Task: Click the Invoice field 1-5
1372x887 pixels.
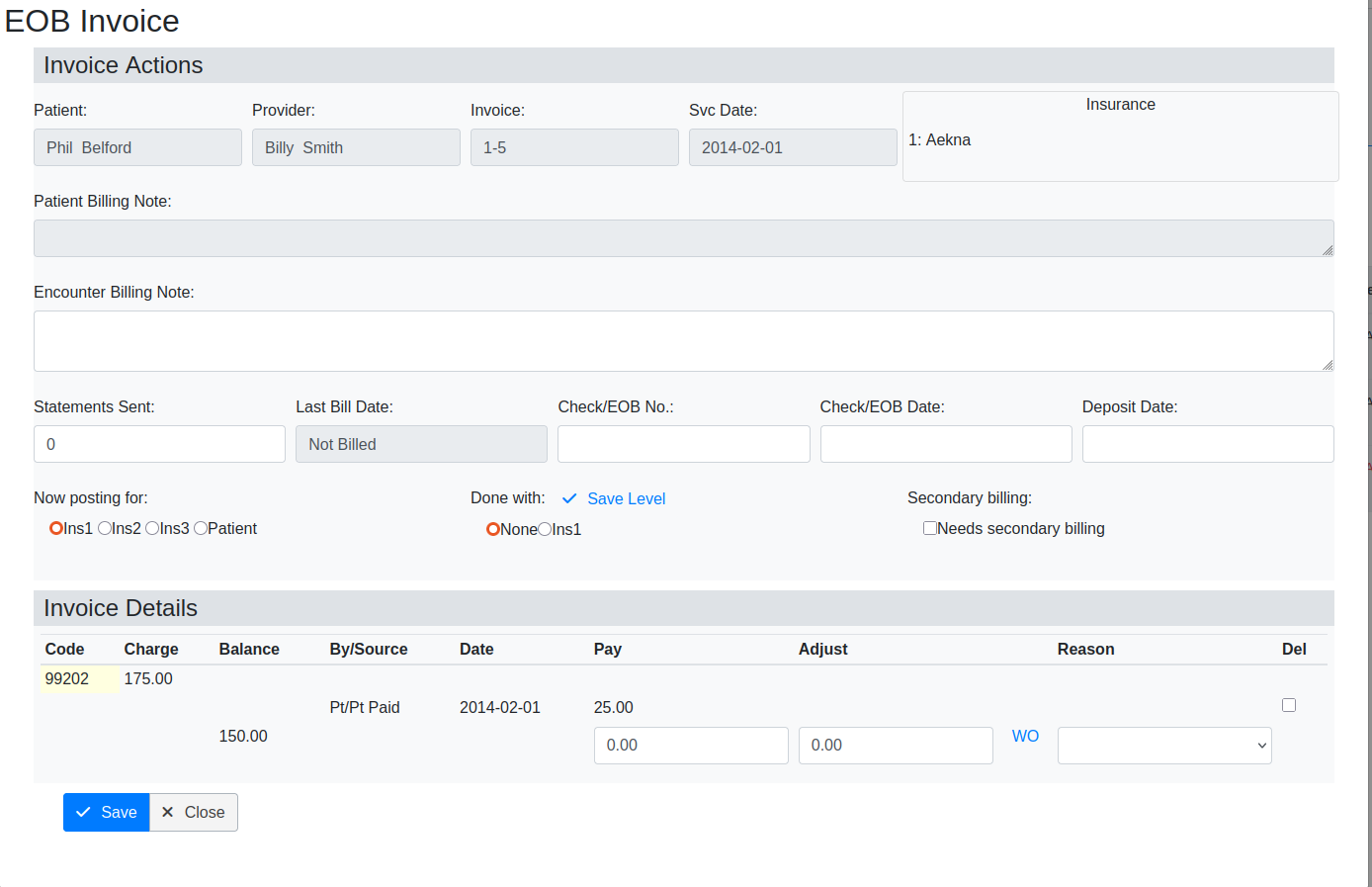Action: pyautogui.click(x=574, y=147)
